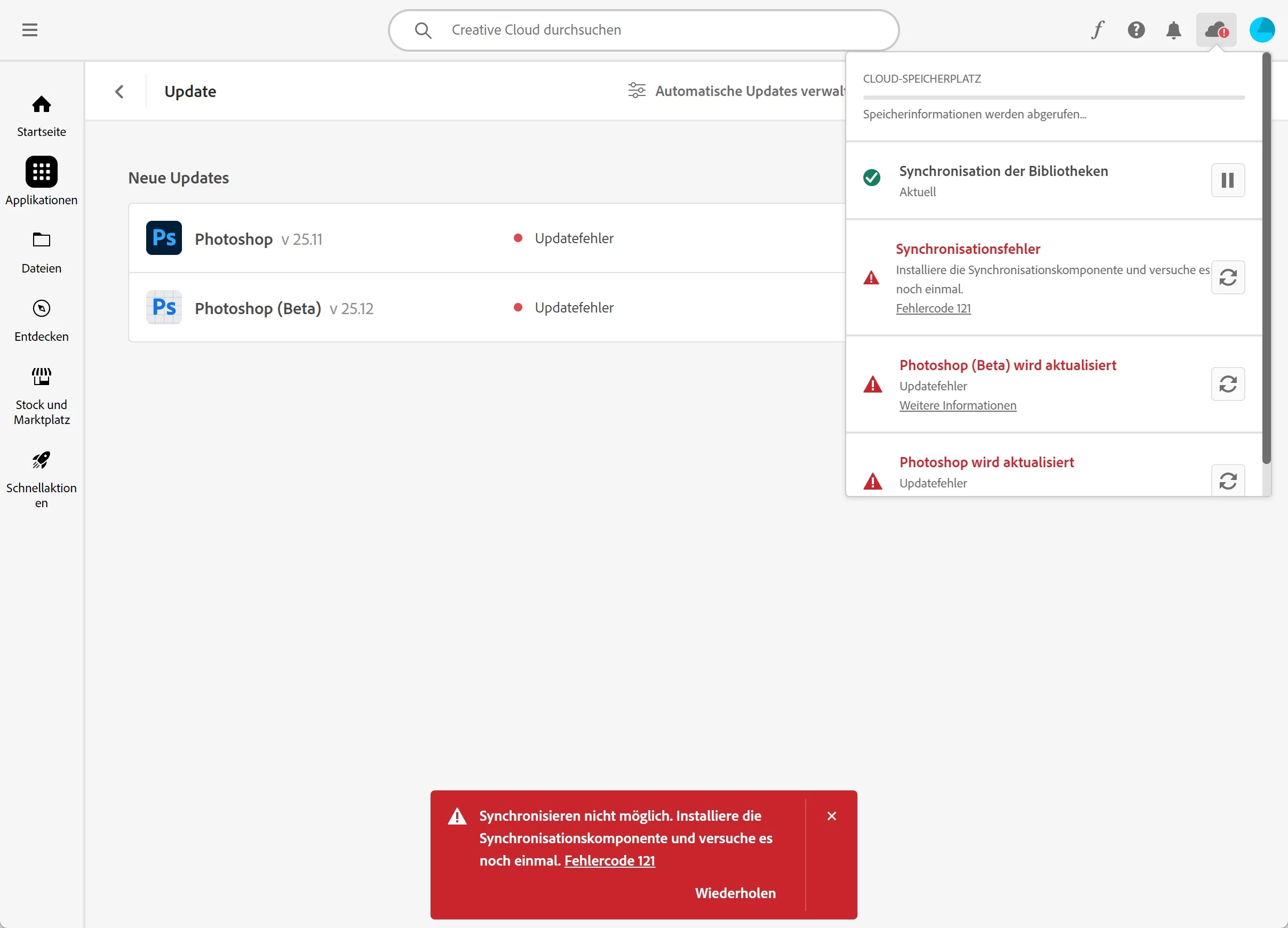
Task: Click Wiederholen in the error toast
Action: click(x=735, y=893)
